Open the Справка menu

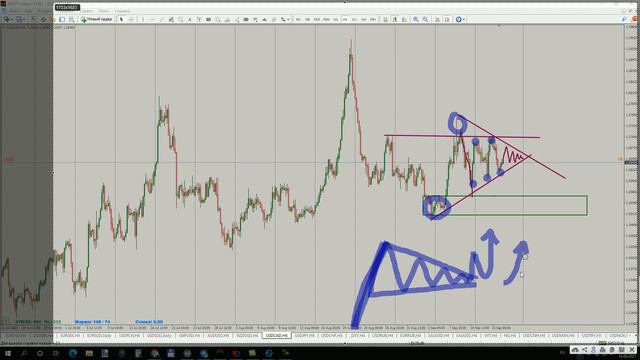[x=122, y=11]
